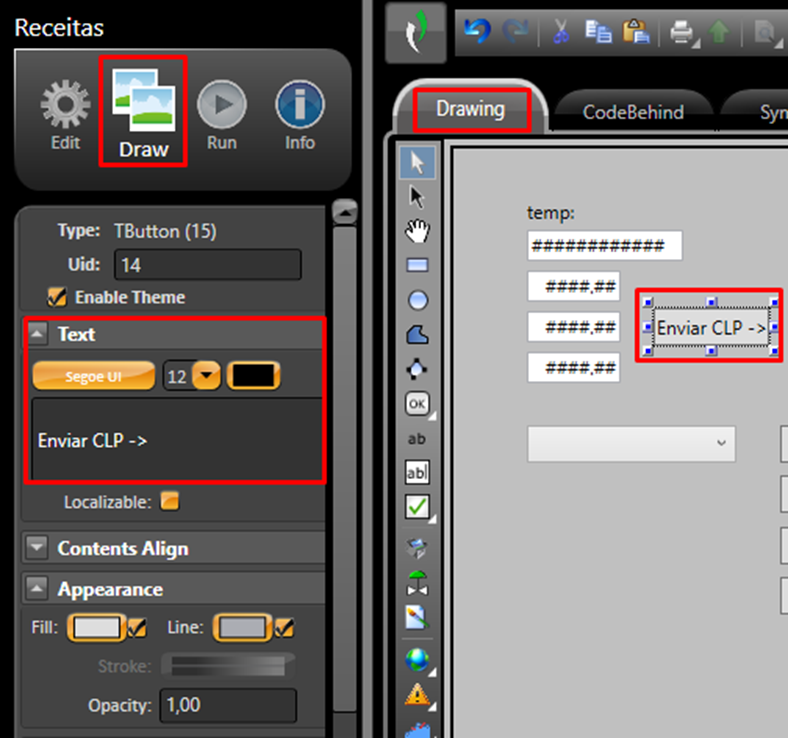Toggle the Localizable checkbox

(170, 501)
